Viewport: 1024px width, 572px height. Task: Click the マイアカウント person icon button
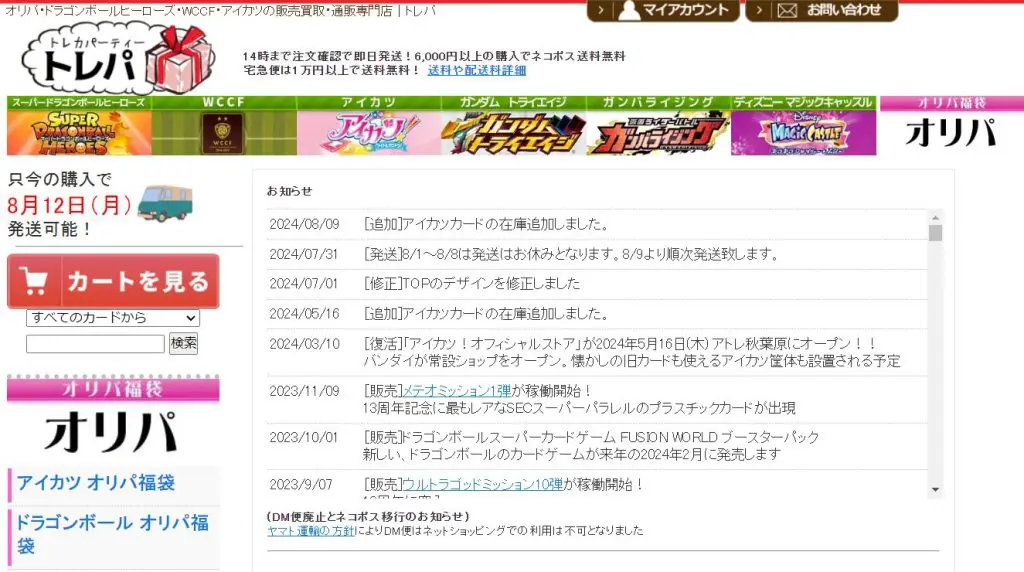point(663,10)
